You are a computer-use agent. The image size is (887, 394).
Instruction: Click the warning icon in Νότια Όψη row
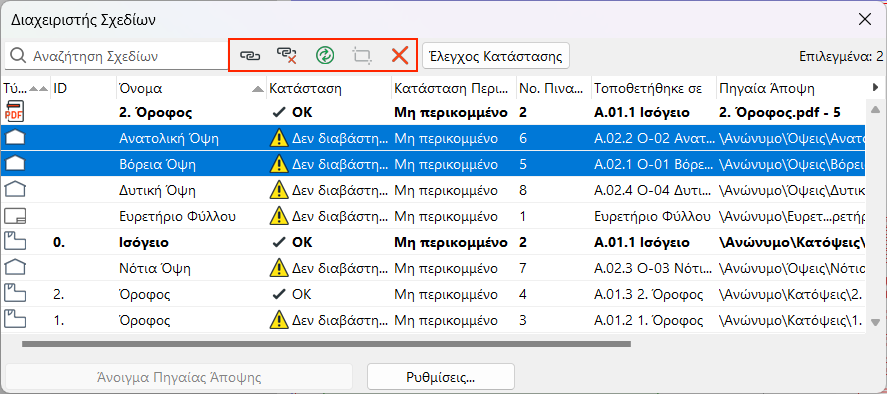coord(278,268)
